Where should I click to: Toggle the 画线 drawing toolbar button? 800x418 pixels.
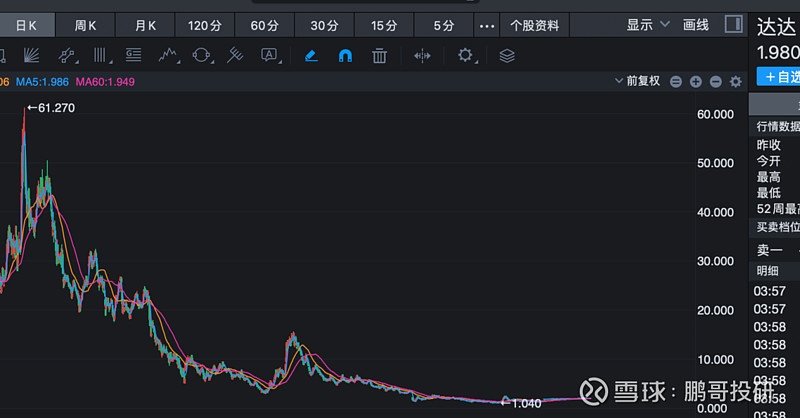(x=695, y=24)
